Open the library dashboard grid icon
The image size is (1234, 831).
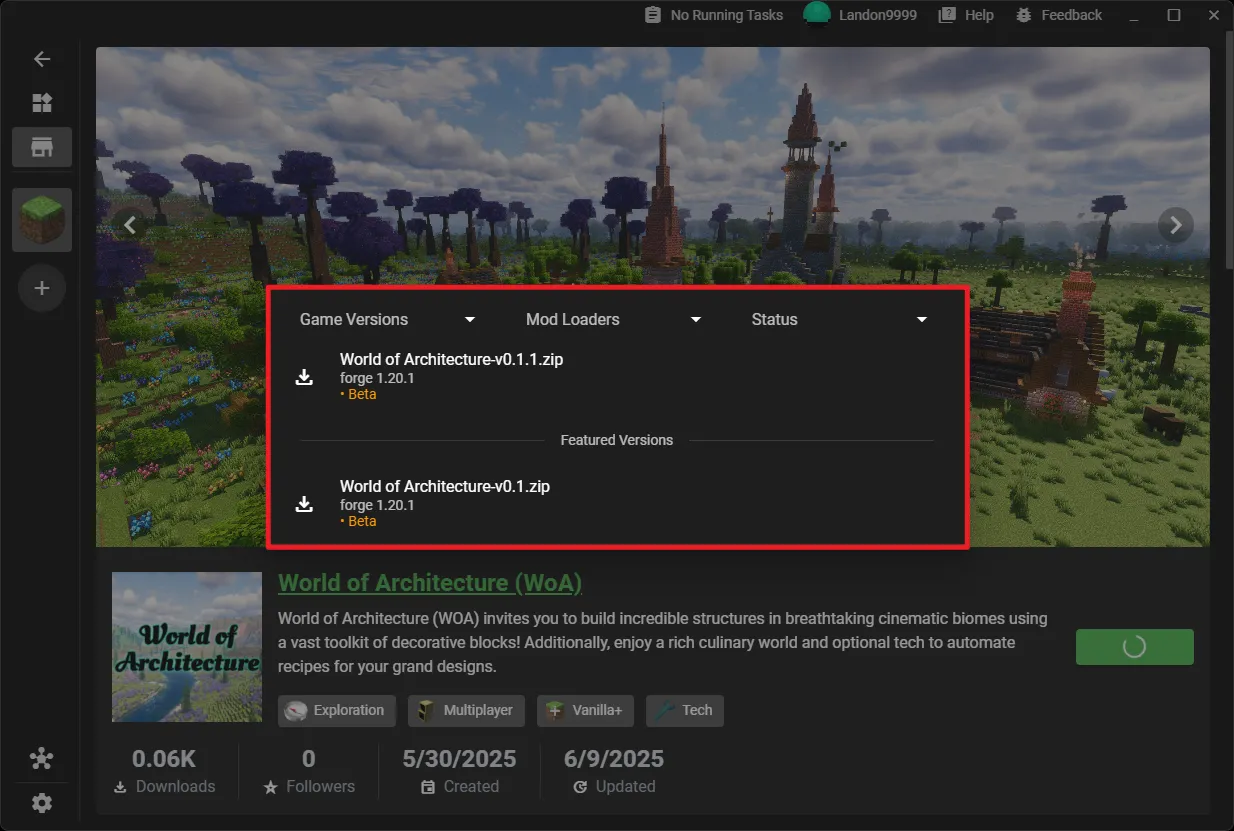(42, 103)
